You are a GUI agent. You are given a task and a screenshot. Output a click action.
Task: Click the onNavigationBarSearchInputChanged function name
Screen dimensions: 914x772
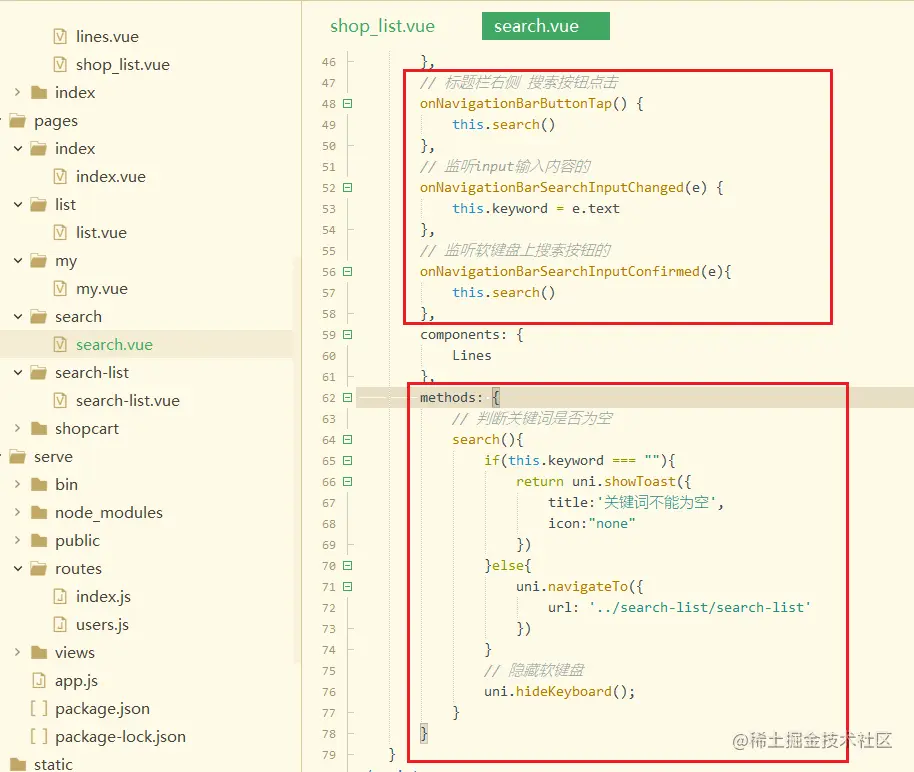pyautogui.click(x=551, y=187)
